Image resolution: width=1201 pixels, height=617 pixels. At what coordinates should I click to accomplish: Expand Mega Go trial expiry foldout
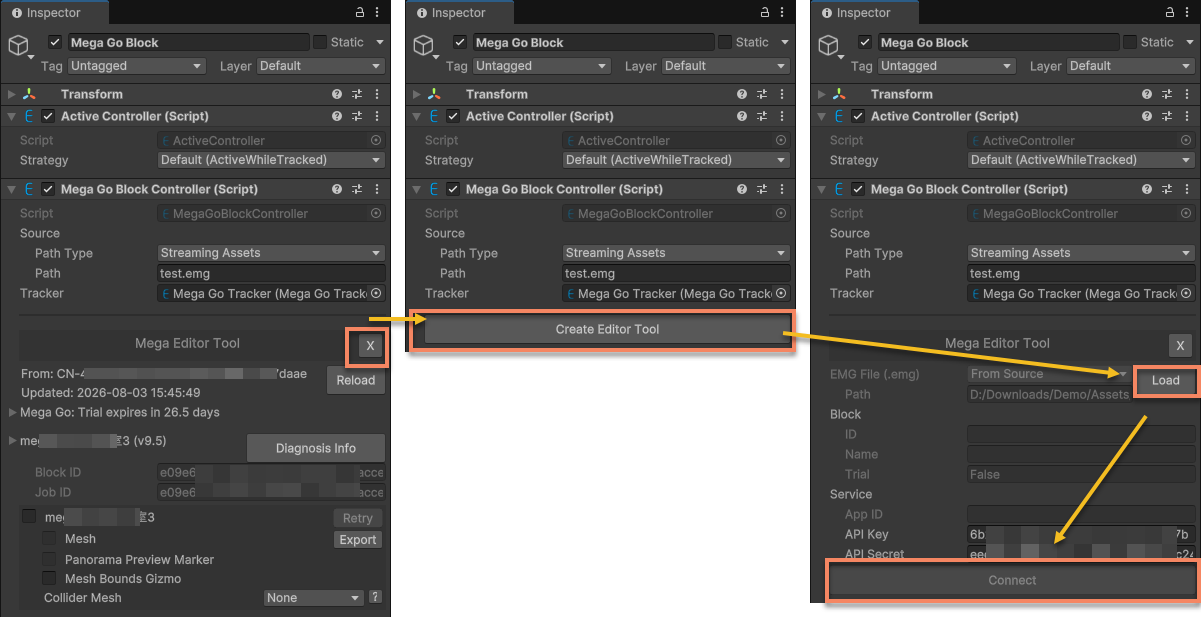tap(13, 412)
